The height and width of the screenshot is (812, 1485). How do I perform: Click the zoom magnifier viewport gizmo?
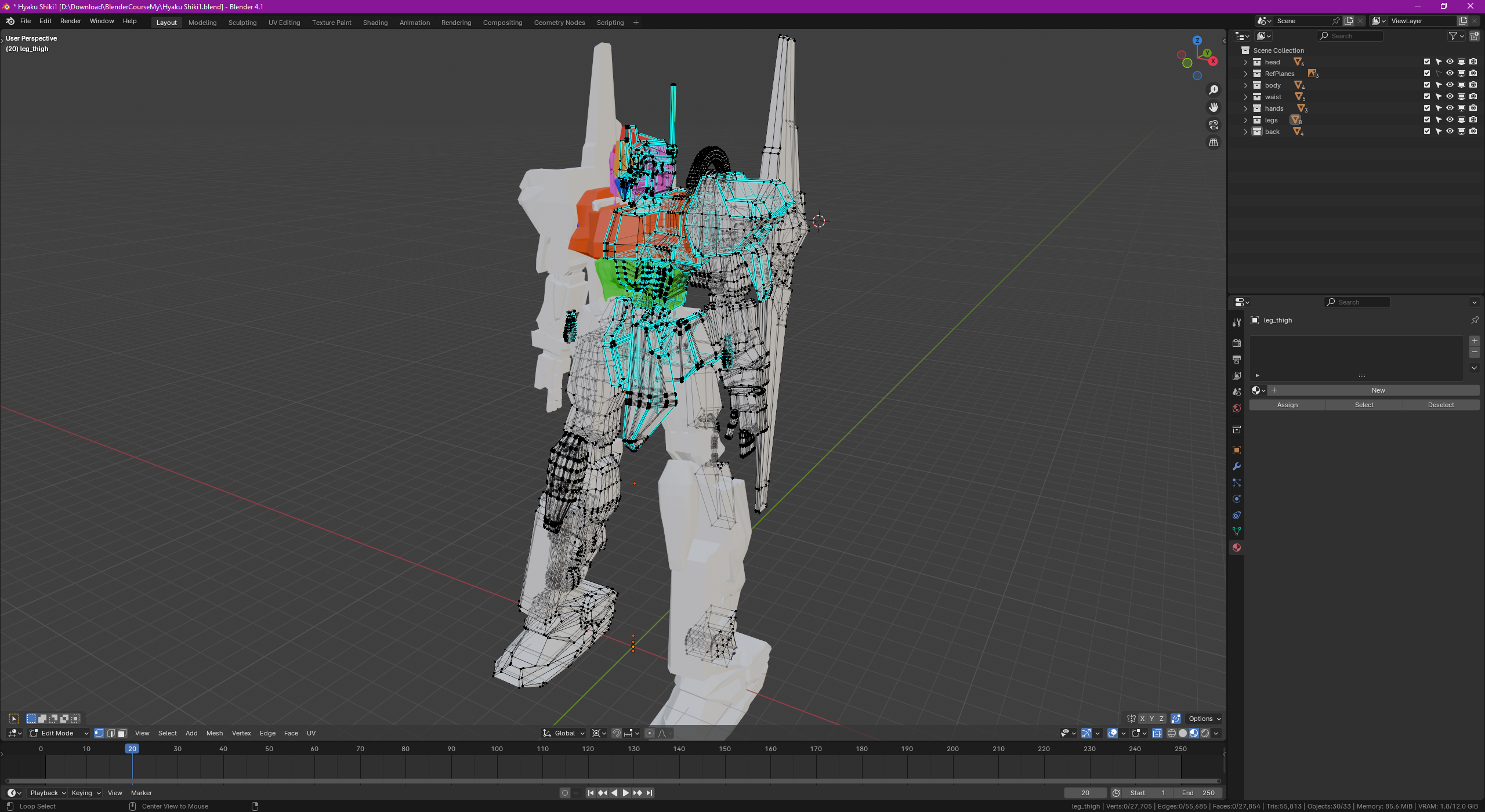pos(1213,90)
